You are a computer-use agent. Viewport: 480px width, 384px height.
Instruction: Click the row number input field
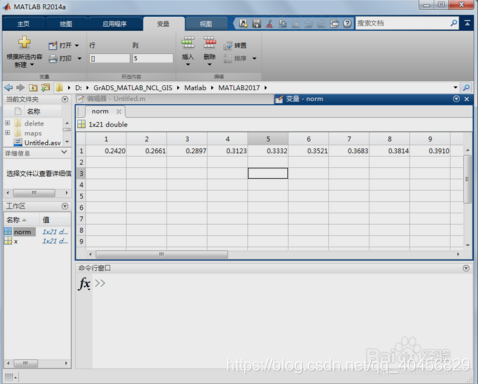click(110, 58)
